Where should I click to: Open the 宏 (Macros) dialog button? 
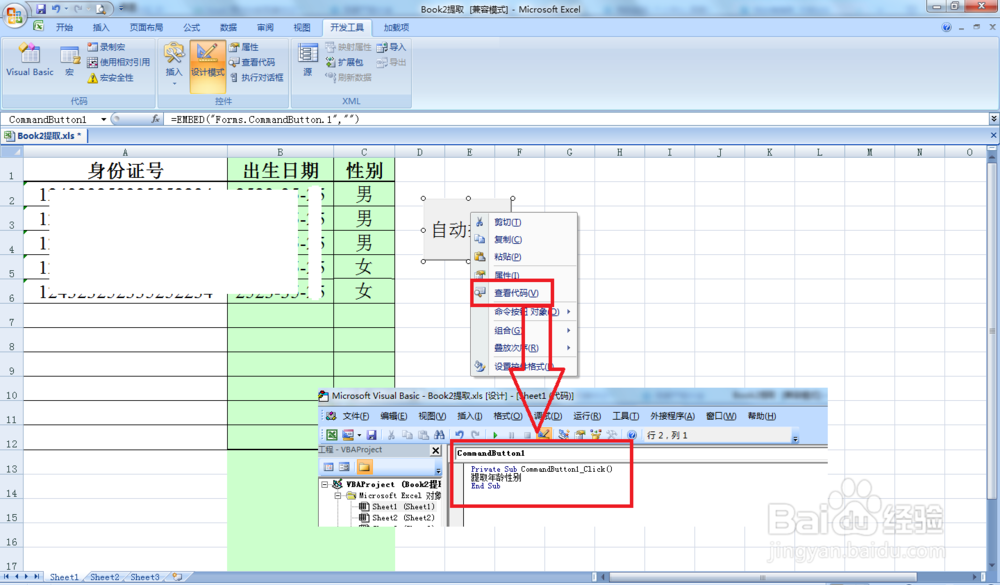click(70, 61)
